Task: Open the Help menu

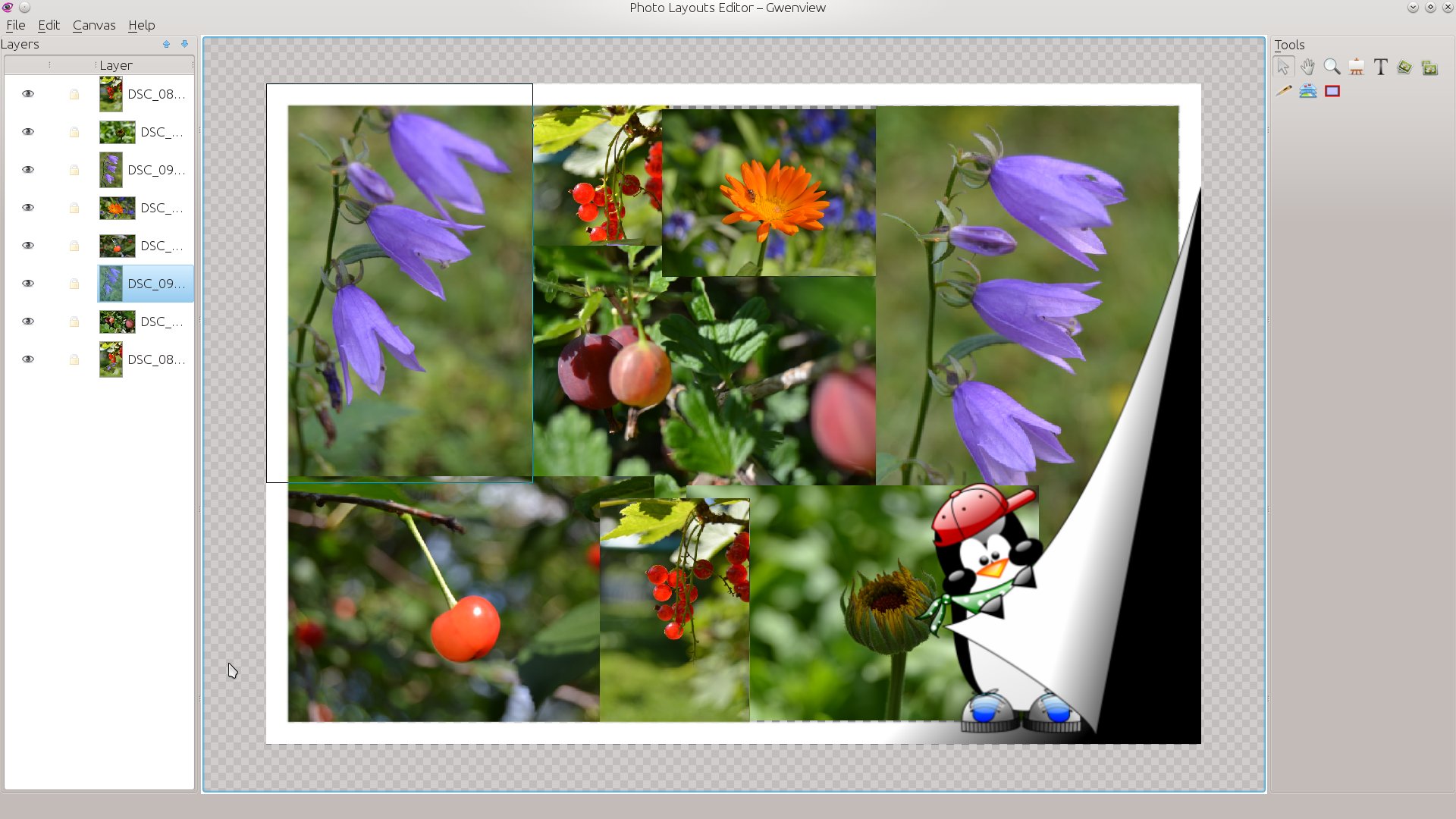Action: pyautogui.click(x=141, y=25)
